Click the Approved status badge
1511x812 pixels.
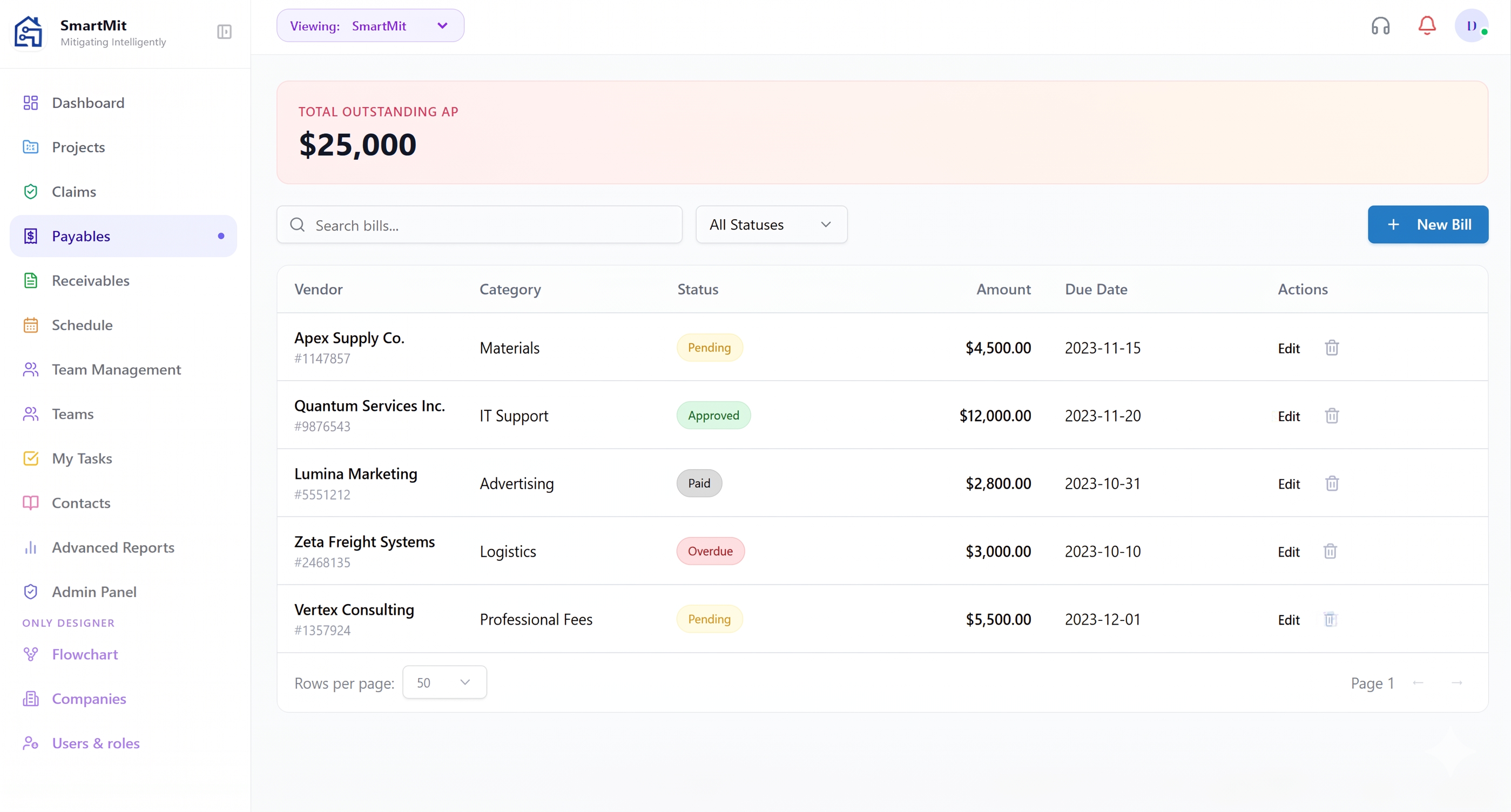pos(713,416)
